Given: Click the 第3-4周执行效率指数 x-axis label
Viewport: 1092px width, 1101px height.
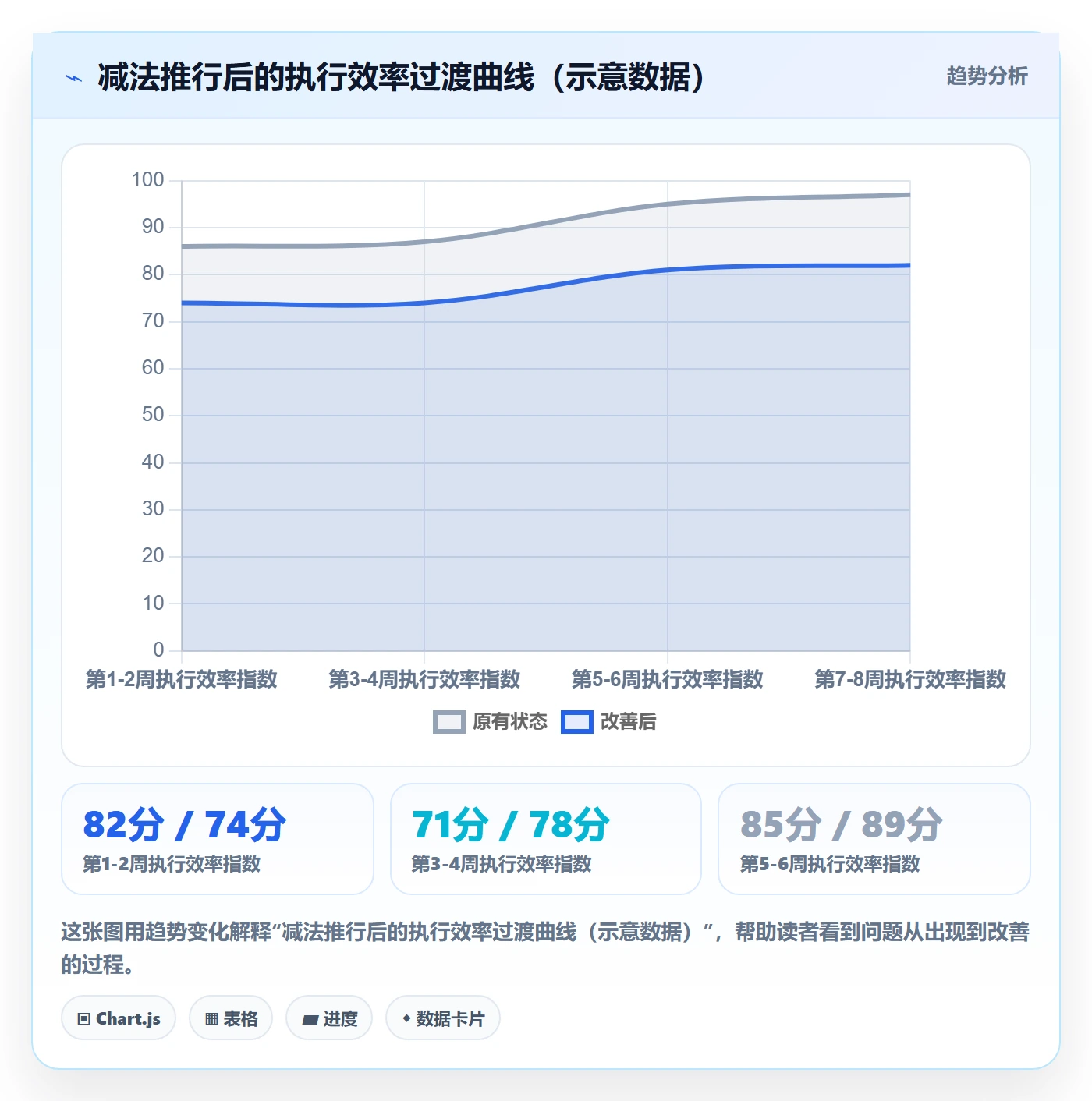Looking at the screenshot, I should tap(424, 679).
